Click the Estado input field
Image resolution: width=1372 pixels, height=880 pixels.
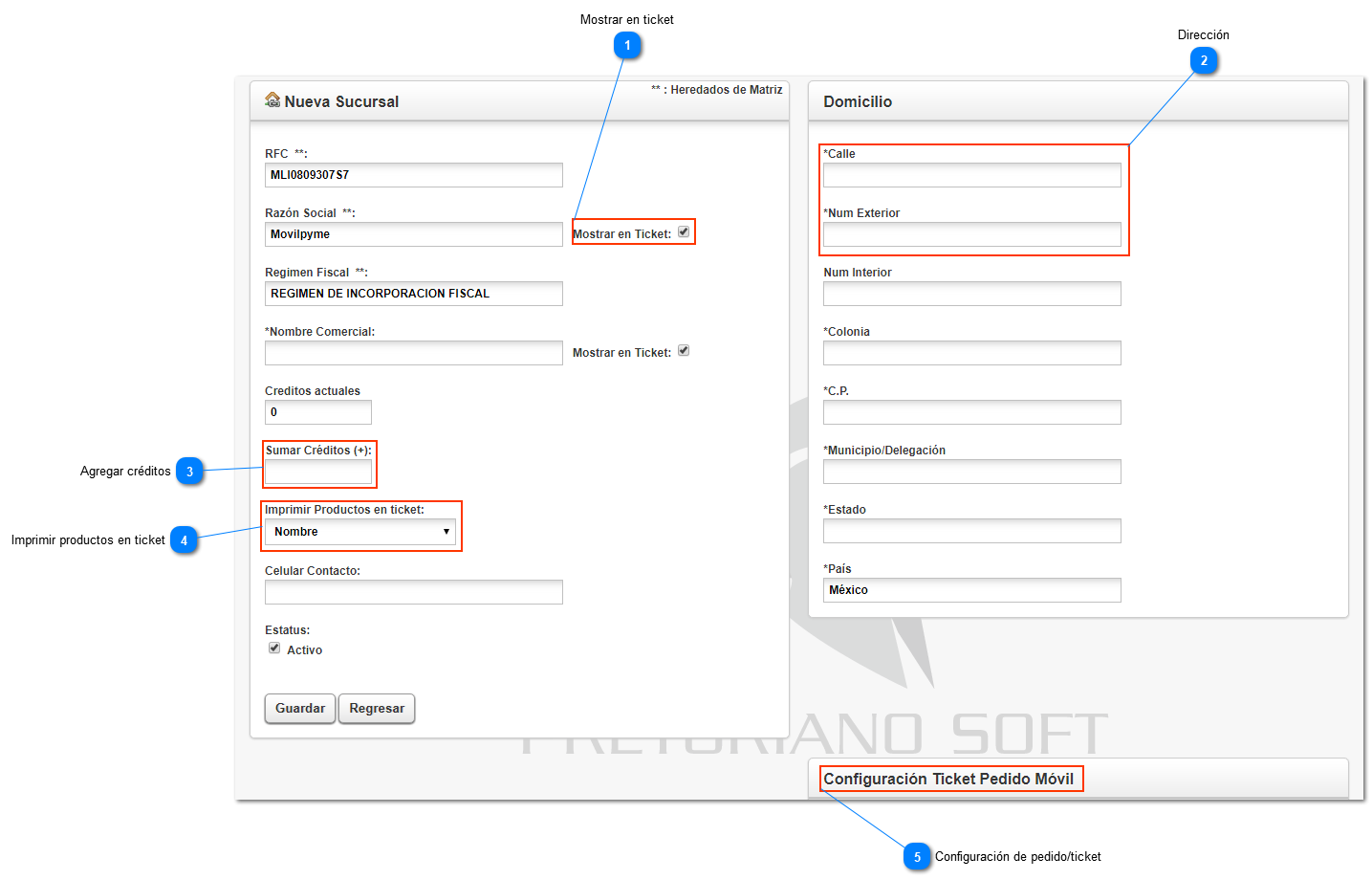click(972, 531)
